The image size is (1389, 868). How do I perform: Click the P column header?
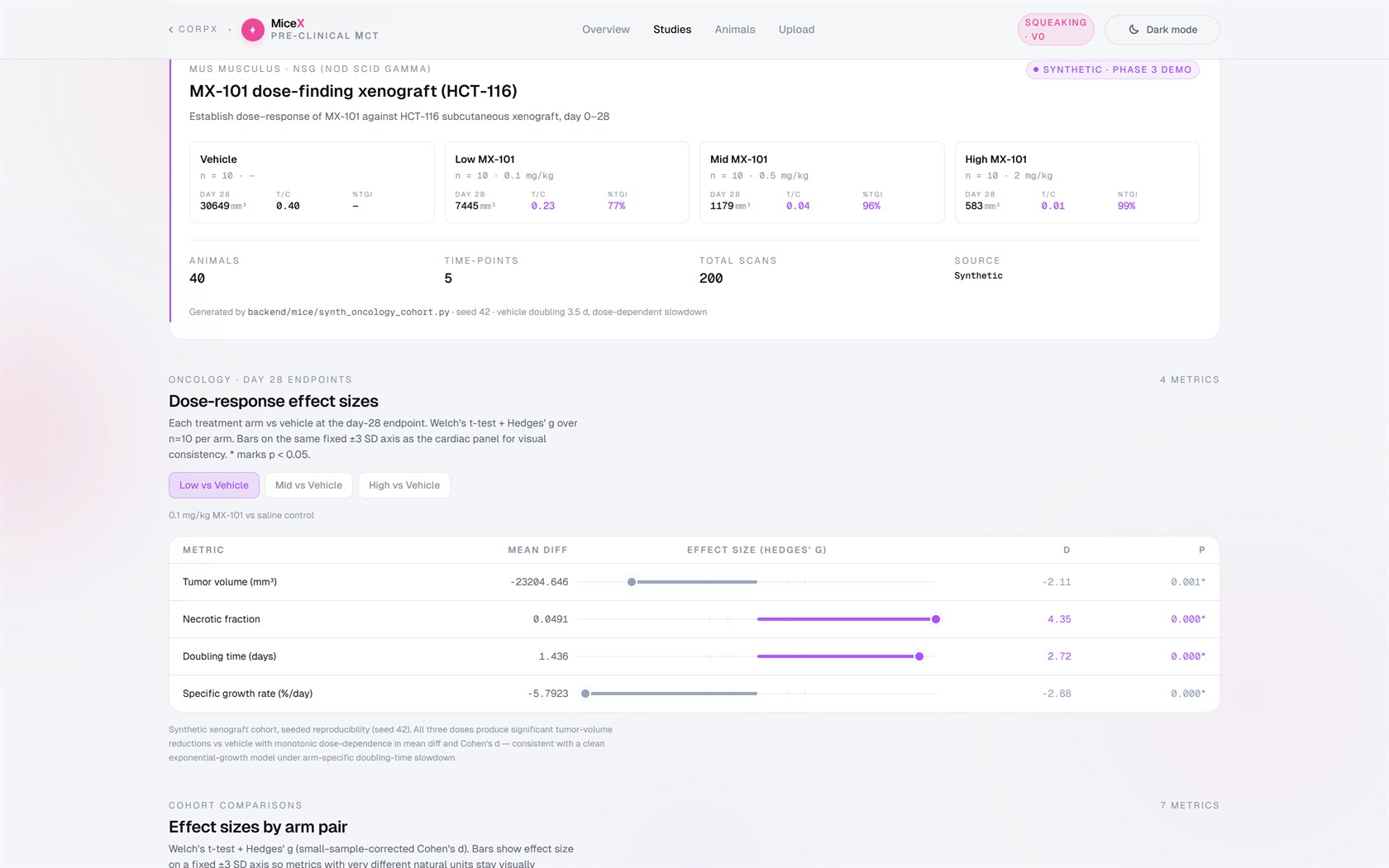pos(1202,550)
